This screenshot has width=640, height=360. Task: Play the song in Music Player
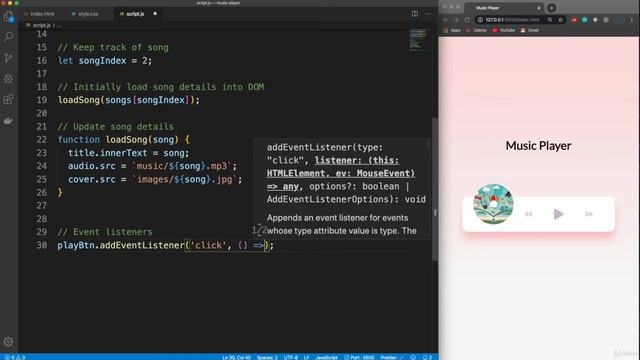point(558,214)
